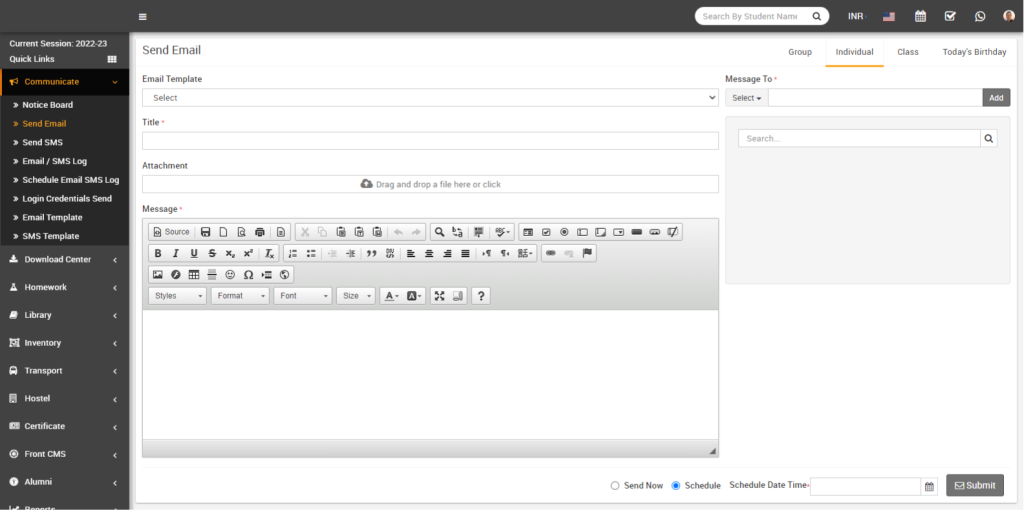Expand the Download Center menu
This screenshot has height=510, width=1024.
(64, 260)
